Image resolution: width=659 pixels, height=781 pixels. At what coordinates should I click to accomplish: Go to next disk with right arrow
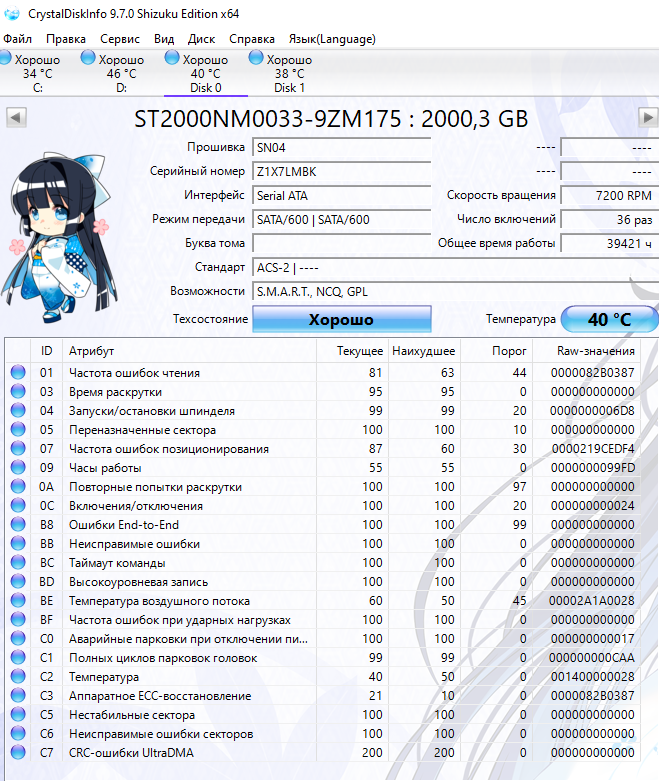click(648, 118)
